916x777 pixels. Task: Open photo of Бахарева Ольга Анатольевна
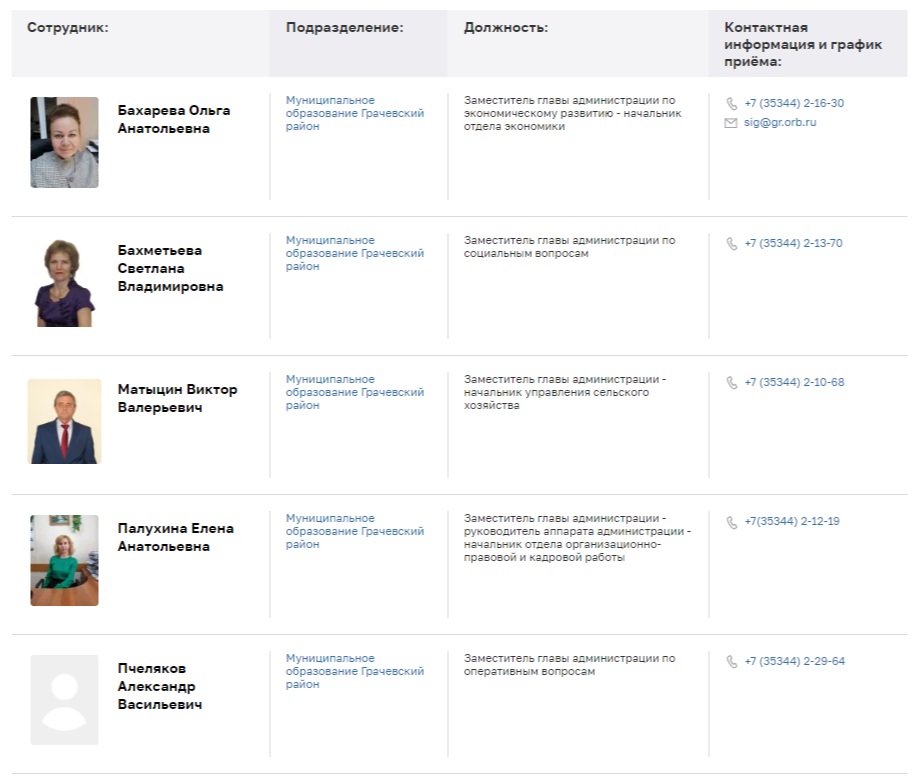(64, 142)
